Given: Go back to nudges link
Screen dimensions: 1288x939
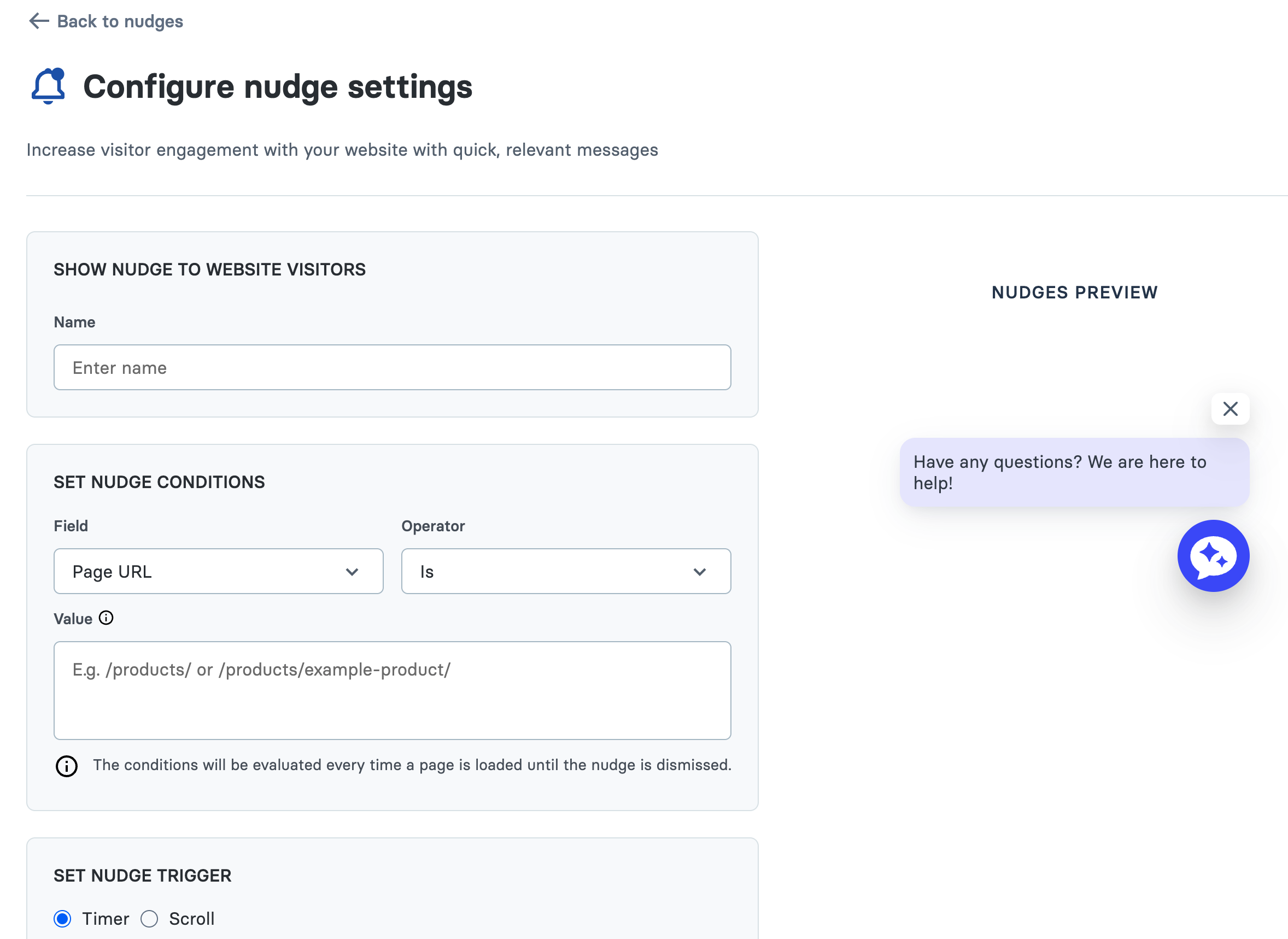Looking at the screenshot, I should pyautogui.click(x=120, y=21).
